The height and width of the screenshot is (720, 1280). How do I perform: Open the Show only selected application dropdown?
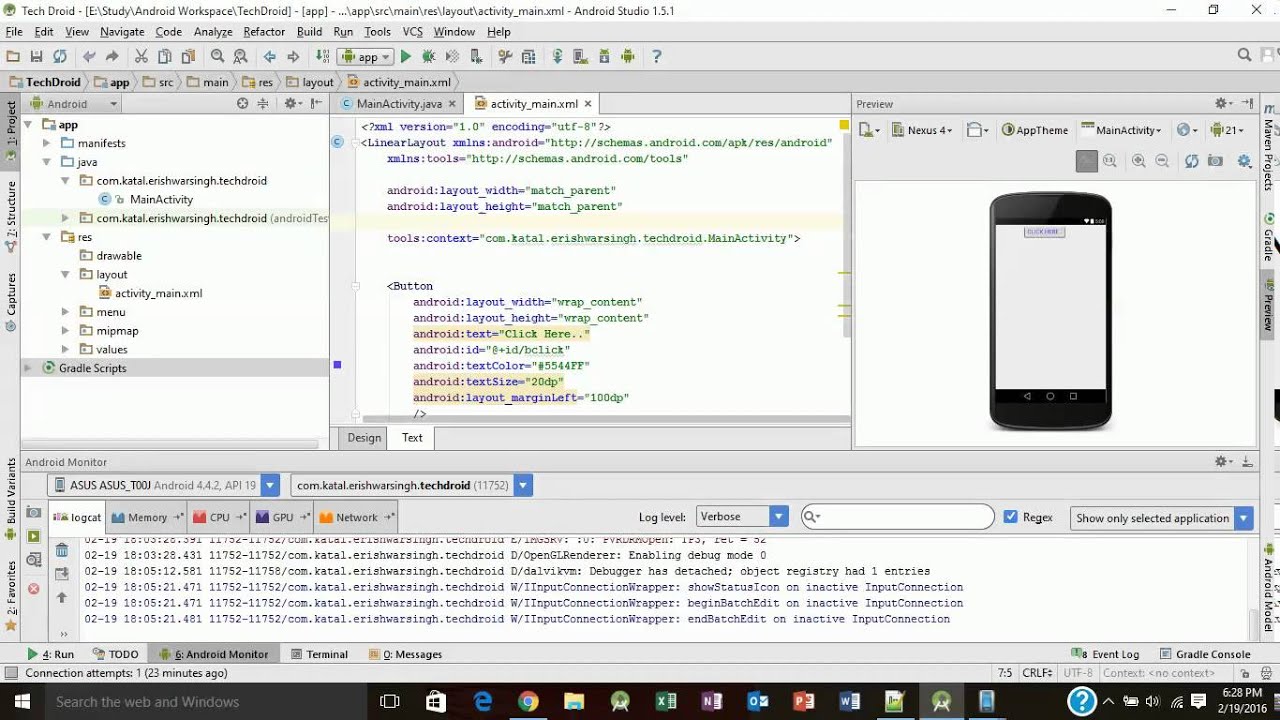[x=1162, y=518]
